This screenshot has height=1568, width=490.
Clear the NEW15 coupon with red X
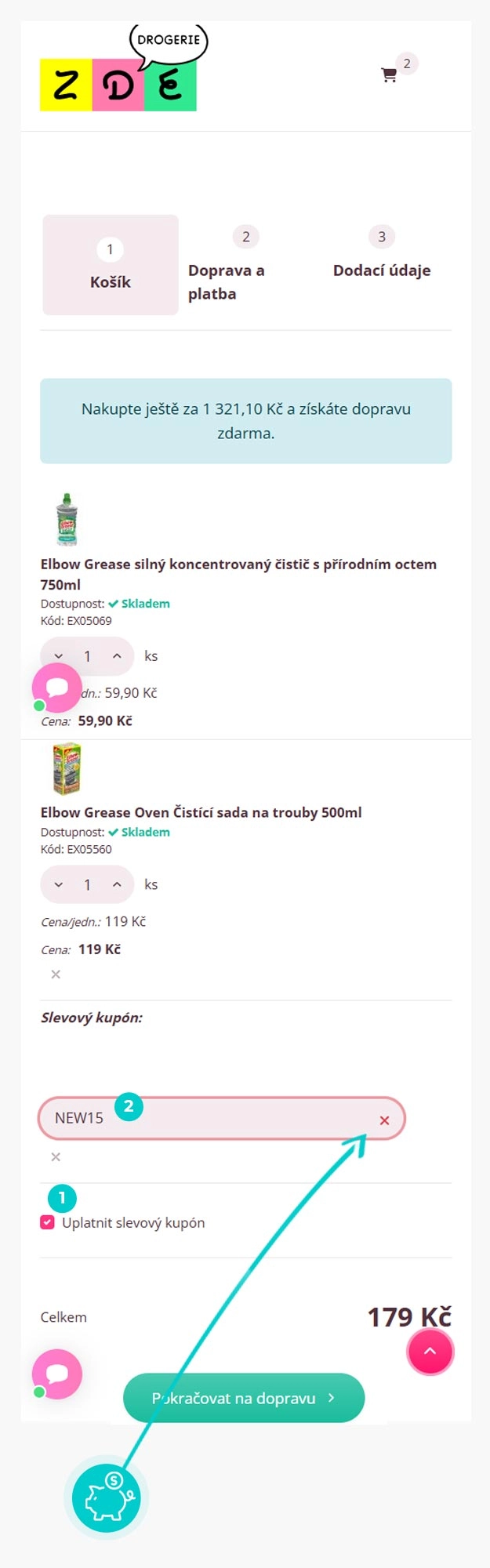click(384, 1120)
